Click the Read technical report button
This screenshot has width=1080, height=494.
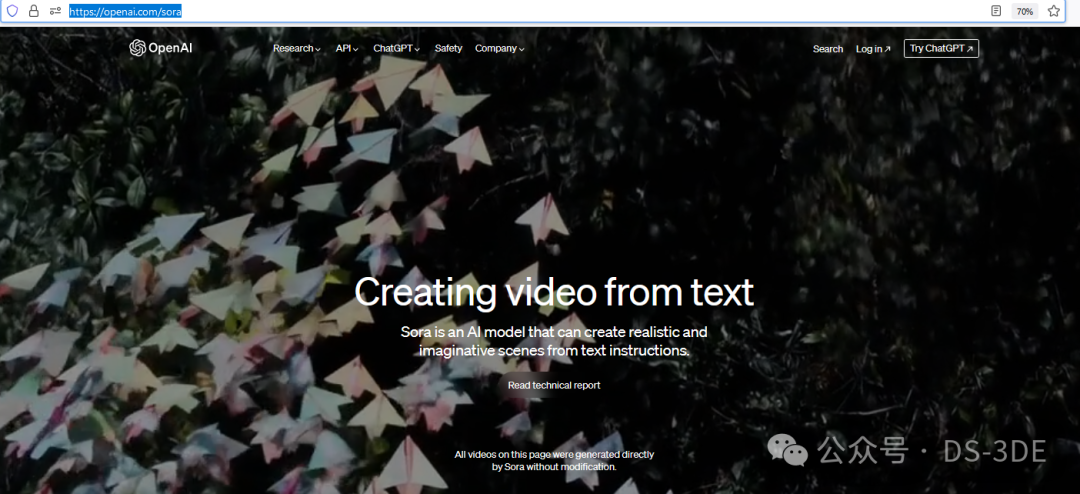554,386
